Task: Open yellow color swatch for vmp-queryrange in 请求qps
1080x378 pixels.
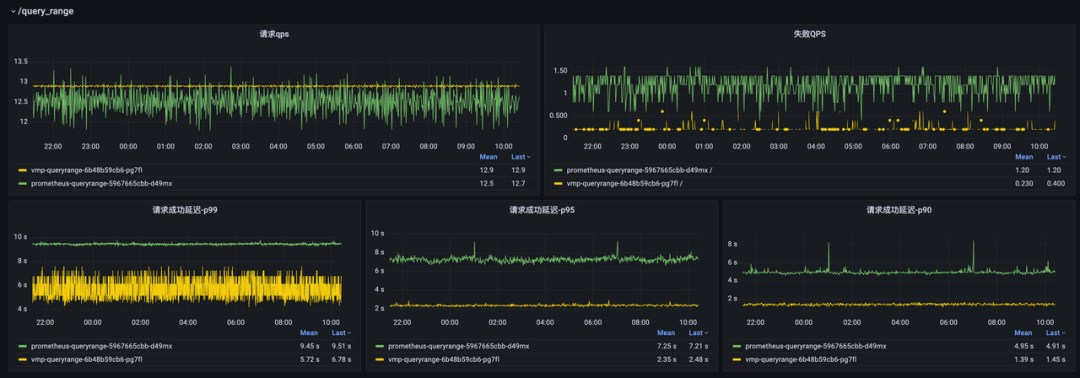Action: point(23,170)
